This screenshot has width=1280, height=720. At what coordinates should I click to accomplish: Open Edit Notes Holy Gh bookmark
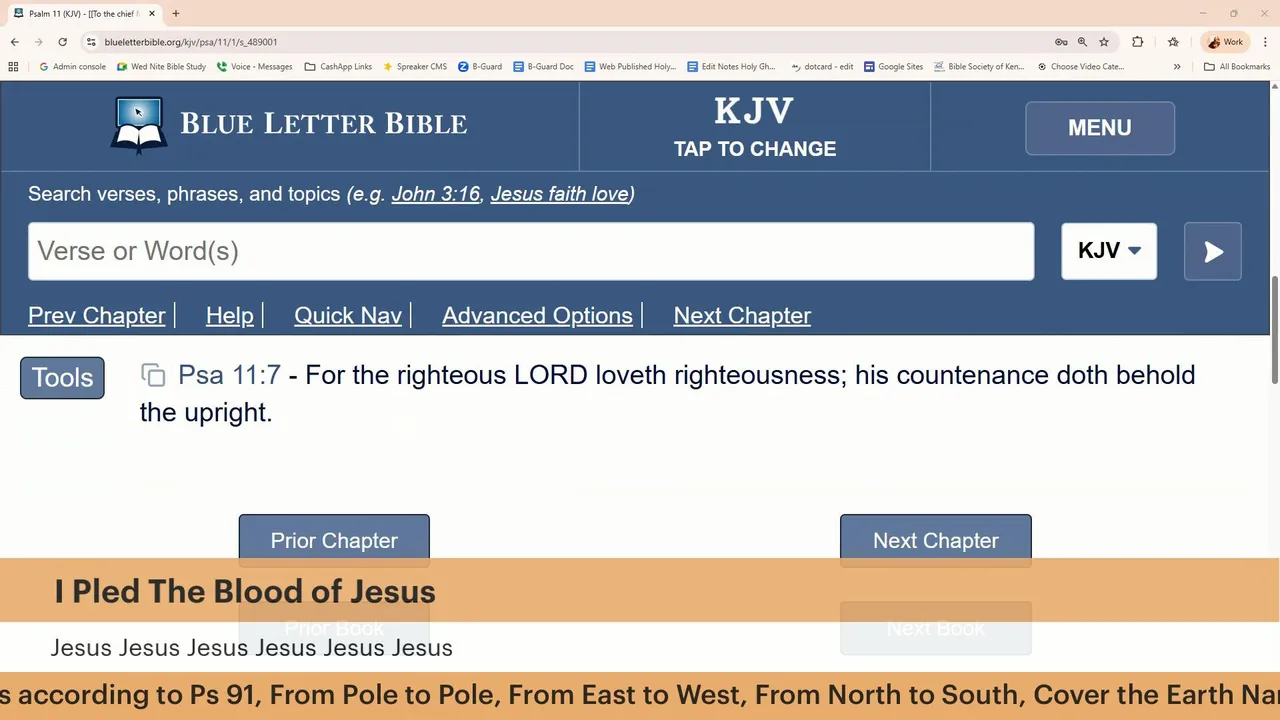731,67
